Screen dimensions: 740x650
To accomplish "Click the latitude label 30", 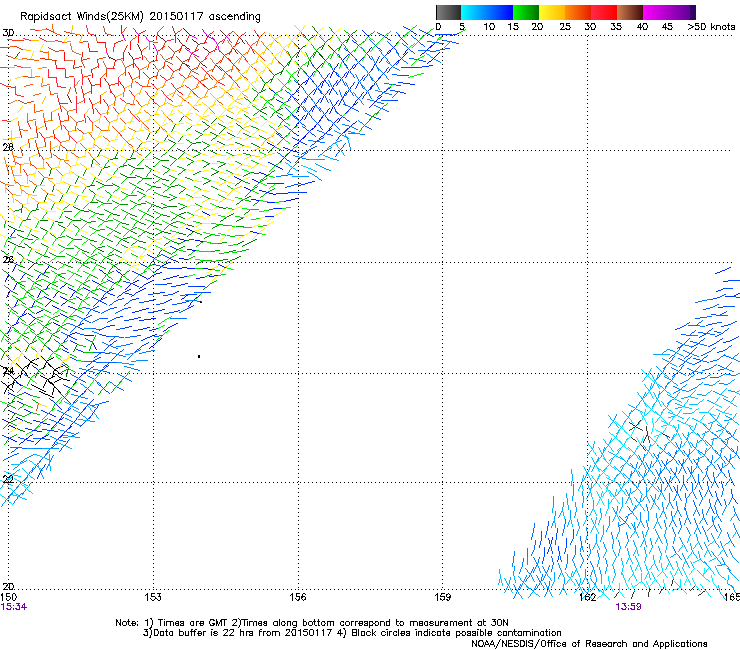I will (x=8, y=33).
